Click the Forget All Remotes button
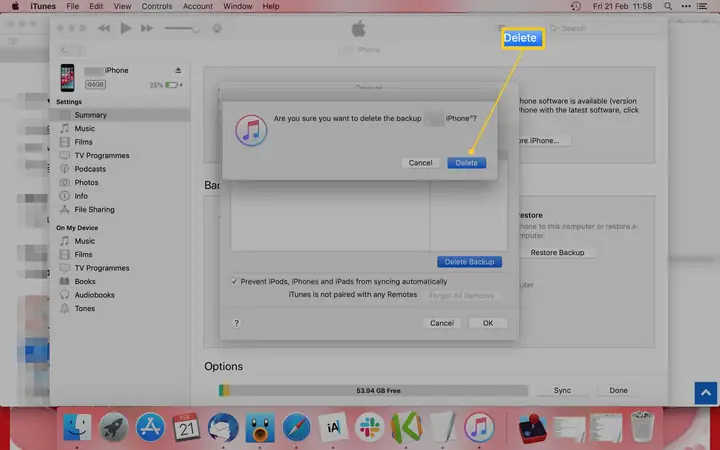 click(x=461, y=296)
